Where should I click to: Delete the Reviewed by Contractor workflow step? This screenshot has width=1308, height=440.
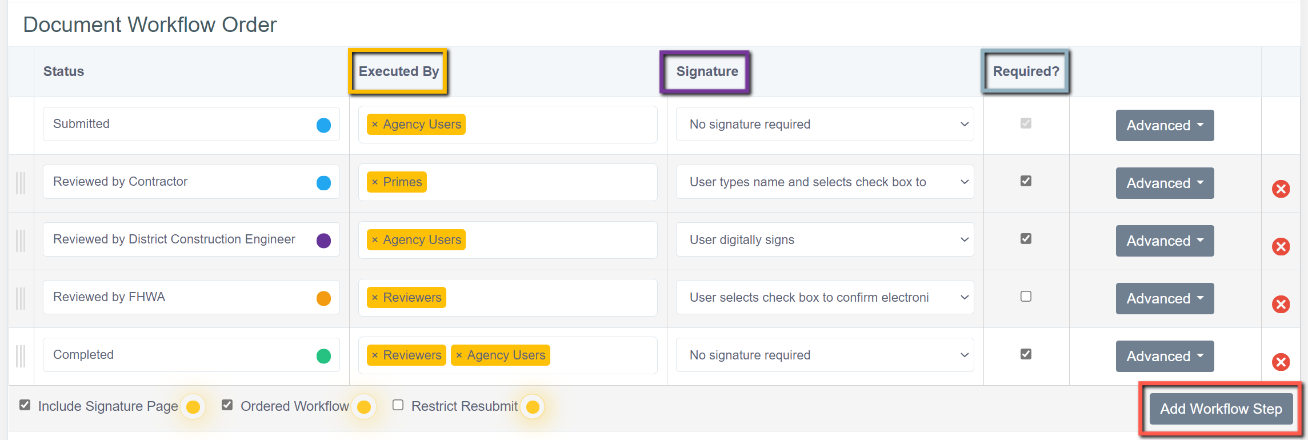(x=1280, y=189)
